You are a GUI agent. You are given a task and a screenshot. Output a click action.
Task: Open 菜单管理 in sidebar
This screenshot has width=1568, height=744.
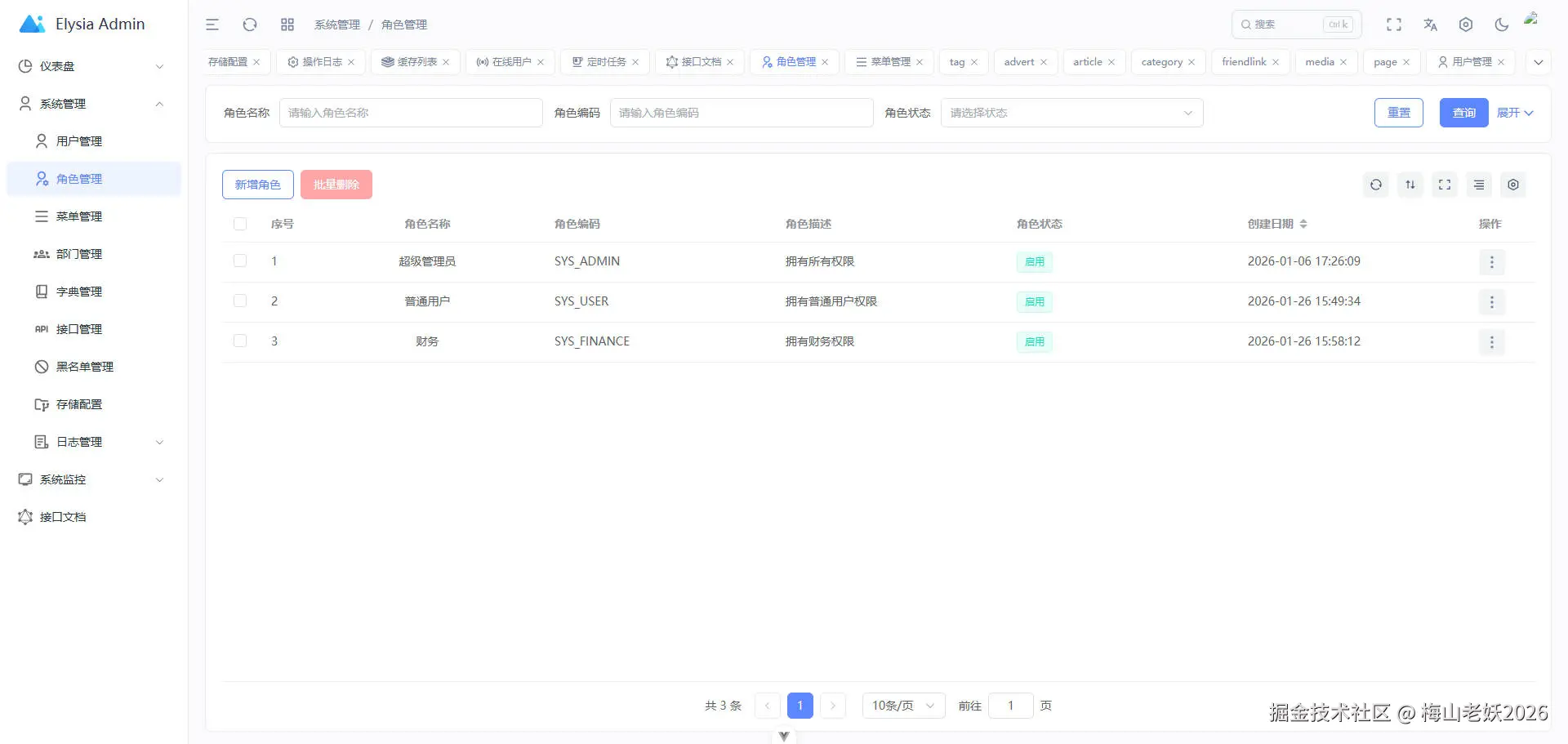coord(94,216)
